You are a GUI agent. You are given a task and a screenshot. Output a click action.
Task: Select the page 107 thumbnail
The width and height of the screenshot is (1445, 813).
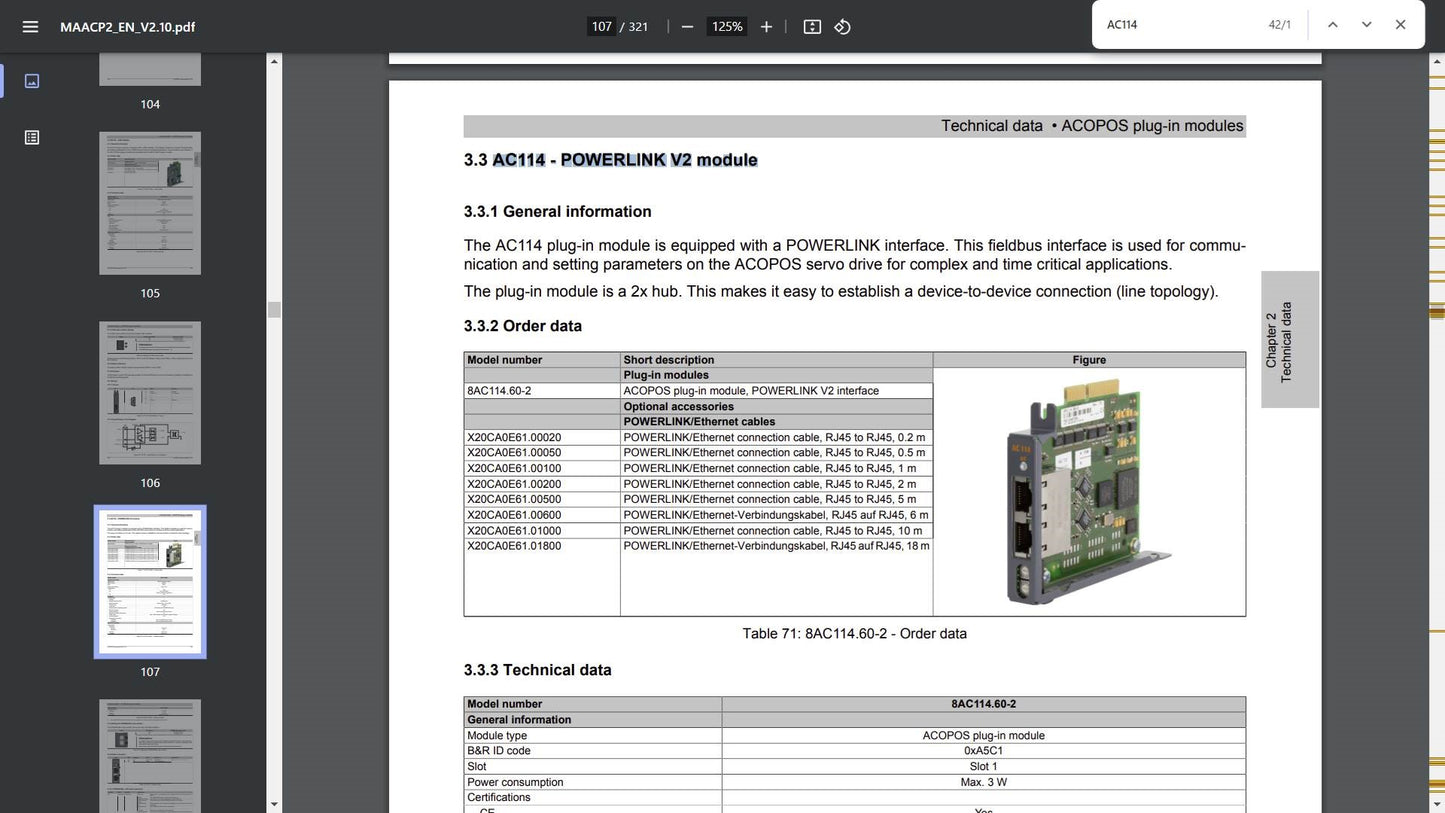tap(150, 582)
